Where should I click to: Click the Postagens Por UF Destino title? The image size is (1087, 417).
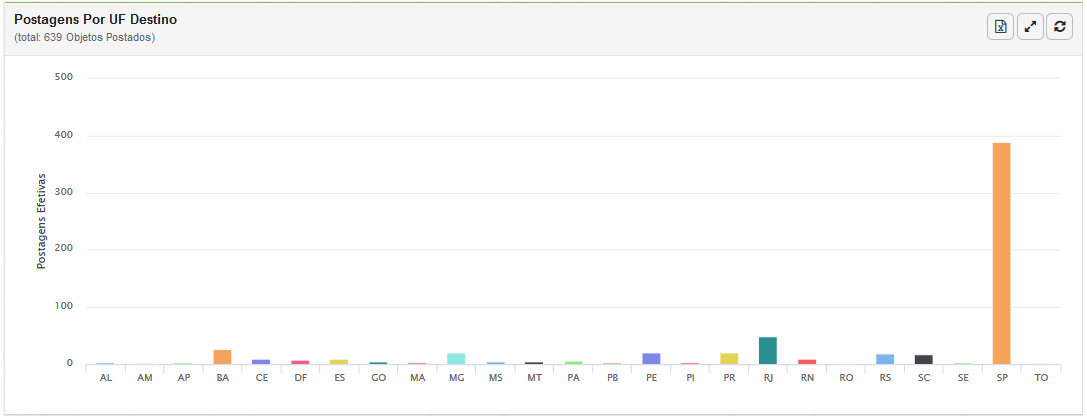(x=96, y=20)
